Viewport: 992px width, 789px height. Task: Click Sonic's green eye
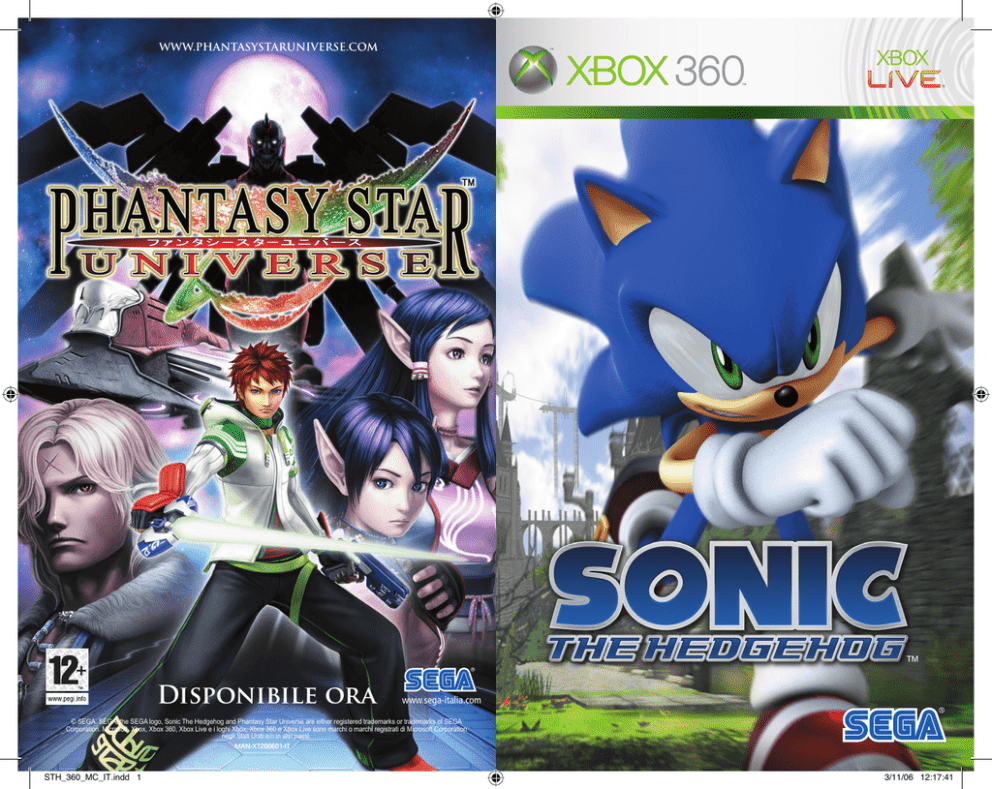coord(723,361)
